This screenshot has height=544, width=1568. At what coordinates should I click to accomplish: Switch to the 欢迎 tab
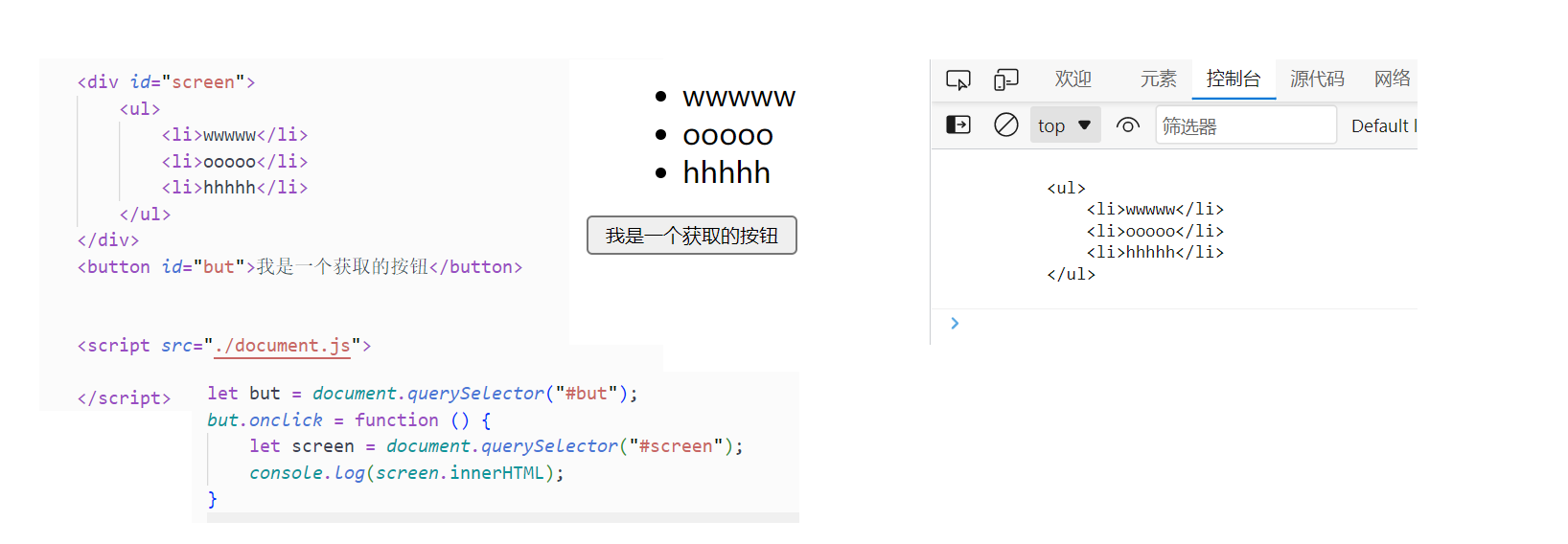click(x=1073, y=79)
